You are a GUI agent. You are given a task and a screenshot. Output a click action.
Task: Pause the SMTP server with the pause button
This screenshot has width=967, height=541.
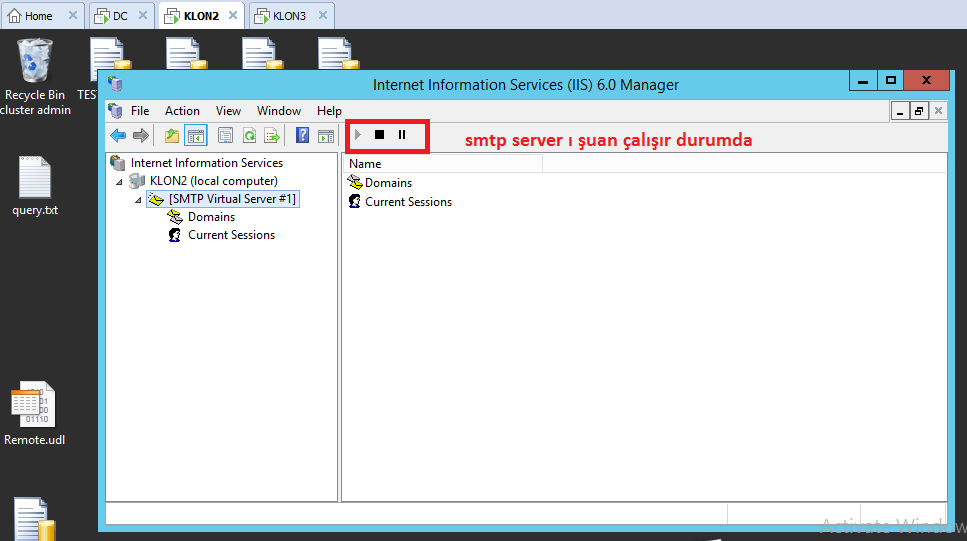click(x=402, y=134)
